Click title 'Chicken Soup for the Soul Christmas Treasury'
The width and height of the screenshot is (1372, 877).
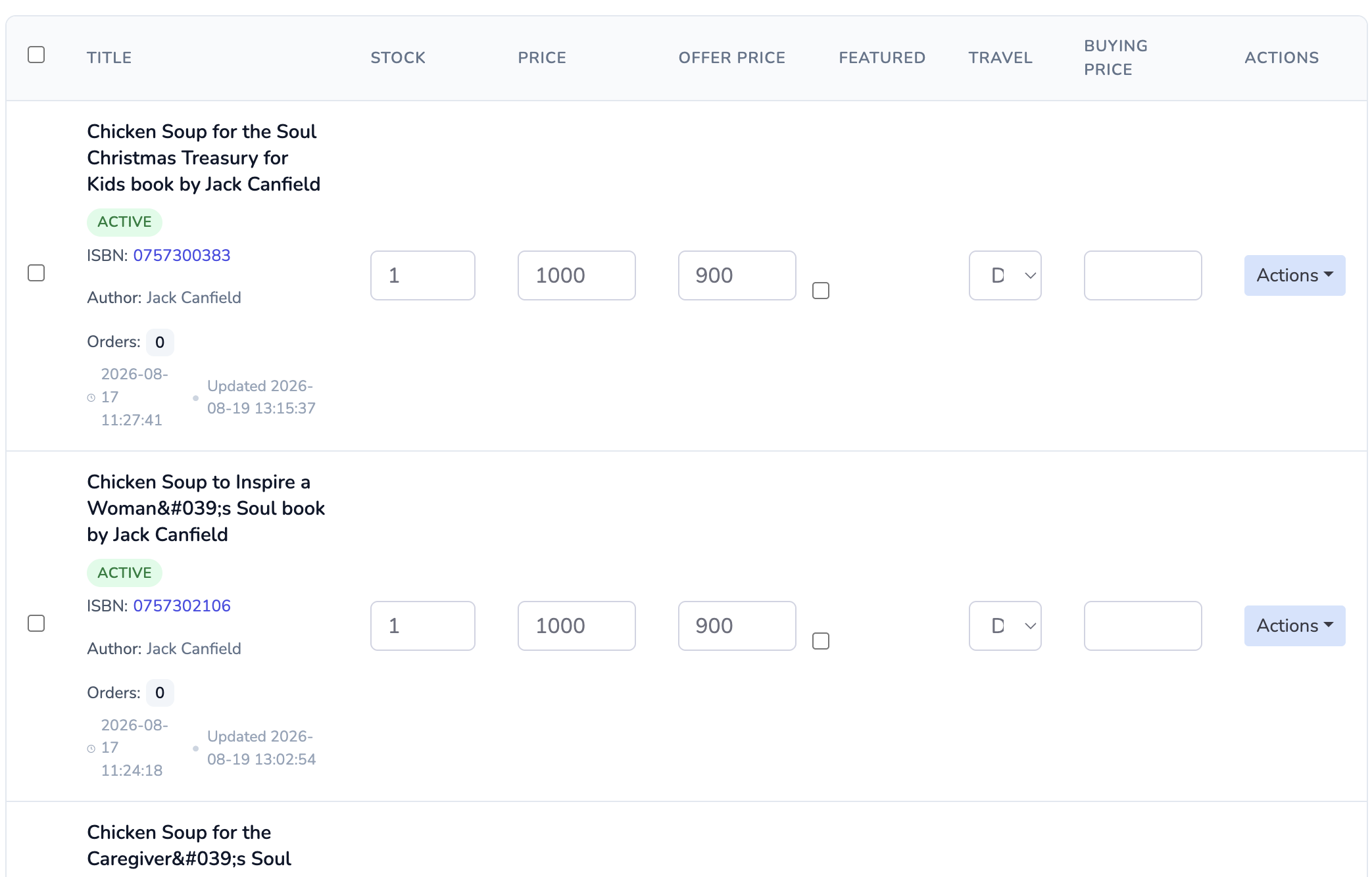[x=204, y=158]
